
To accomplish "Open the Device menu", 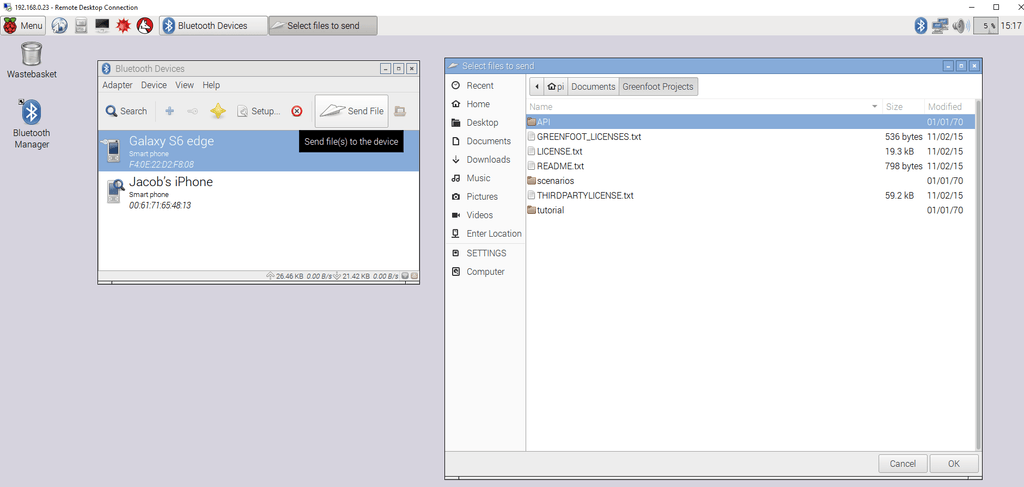I will tap(154, 85).
